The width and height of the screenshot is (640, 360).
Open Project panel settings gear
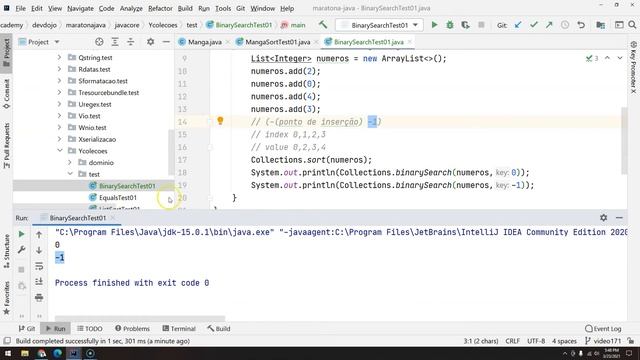coord(151,42)
